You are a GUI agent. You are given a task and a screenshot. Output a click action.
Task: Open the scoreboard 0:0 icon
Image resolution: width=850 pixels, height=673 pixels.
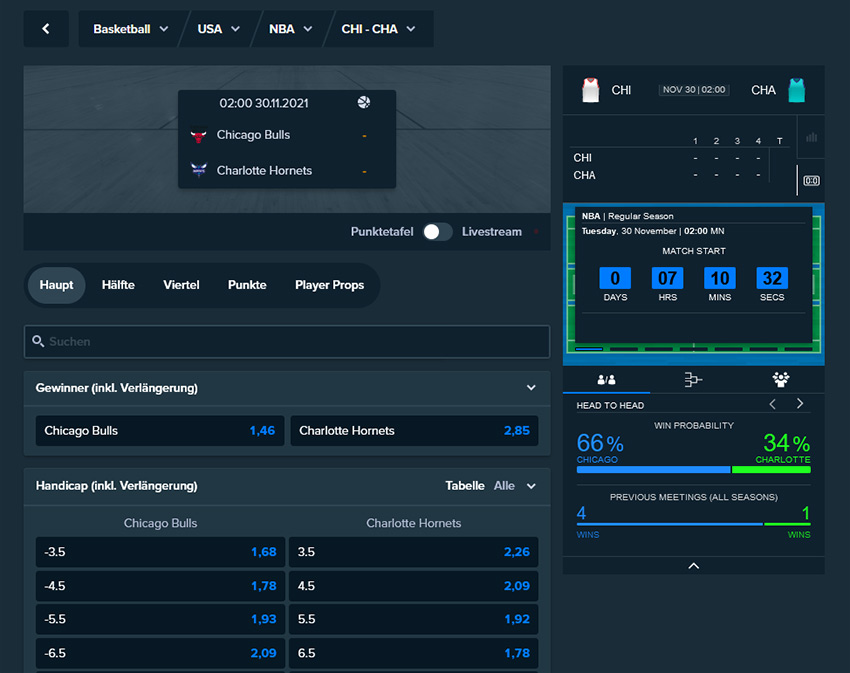pos(812,181)
